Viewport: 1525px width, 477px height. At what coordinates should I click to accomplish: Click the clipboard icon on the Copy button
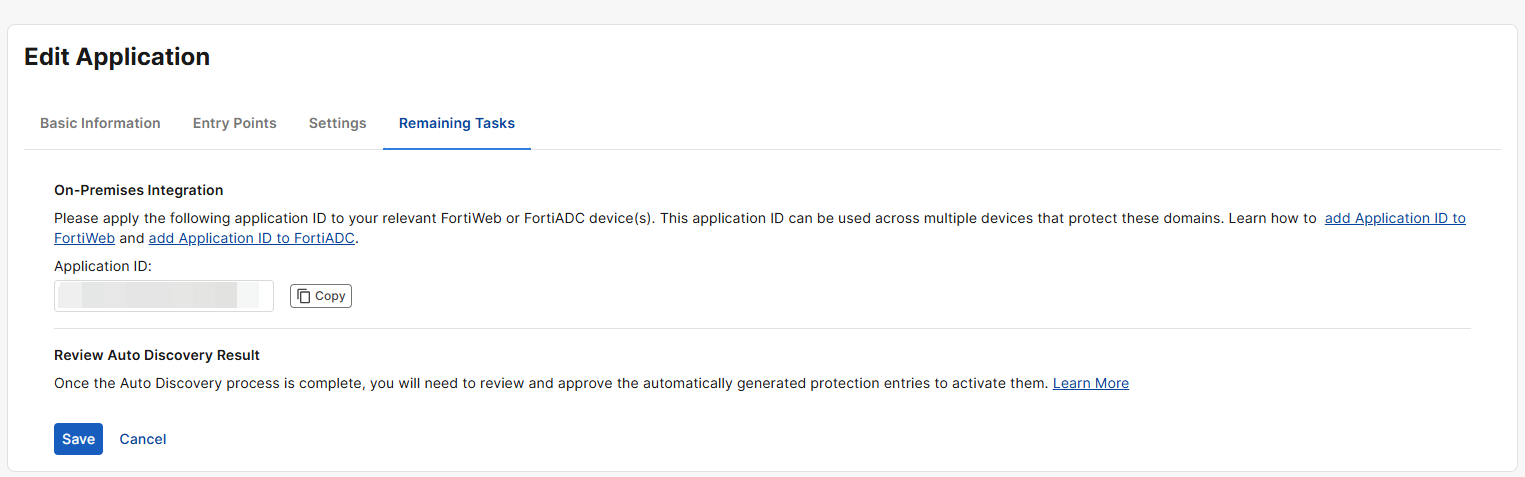pos(304,296)
